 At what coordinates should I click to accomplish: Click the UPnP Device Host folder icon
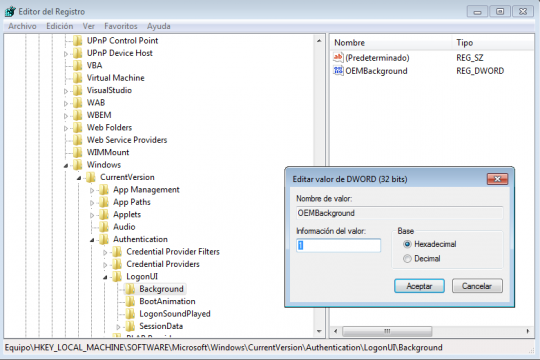tap(78, 53)
